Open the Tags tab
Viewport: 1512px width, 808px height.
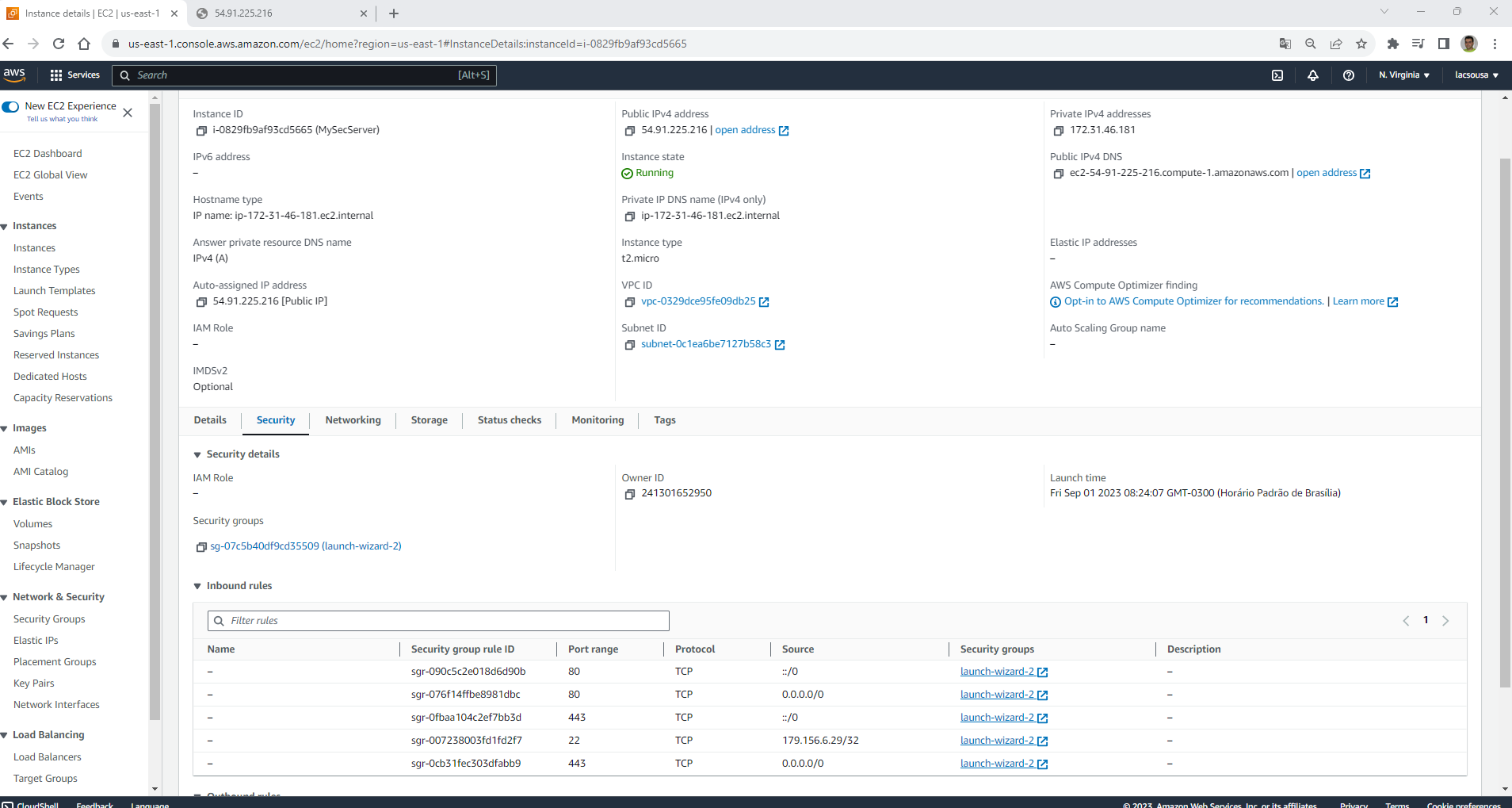click(x=665, y=420)
